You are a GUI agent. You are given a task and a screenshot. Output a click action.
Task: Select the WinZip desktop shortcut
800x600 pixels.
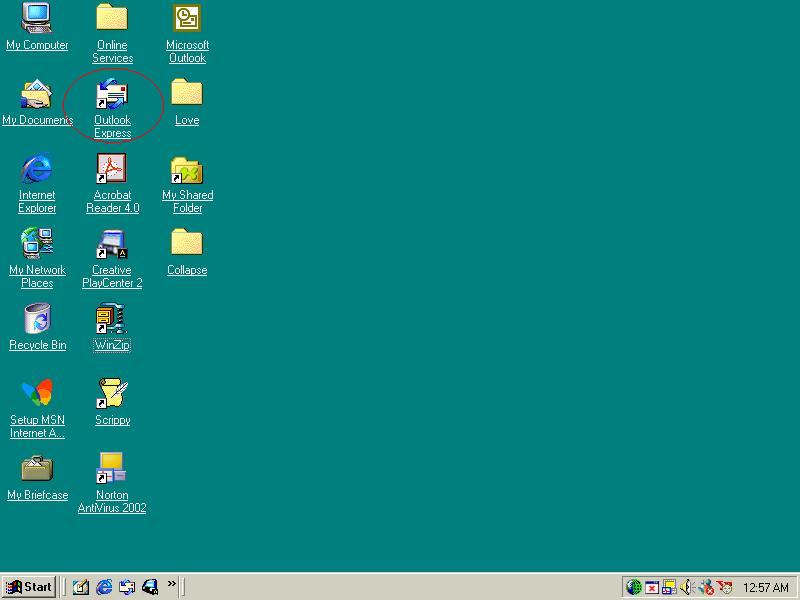(112, 320)
